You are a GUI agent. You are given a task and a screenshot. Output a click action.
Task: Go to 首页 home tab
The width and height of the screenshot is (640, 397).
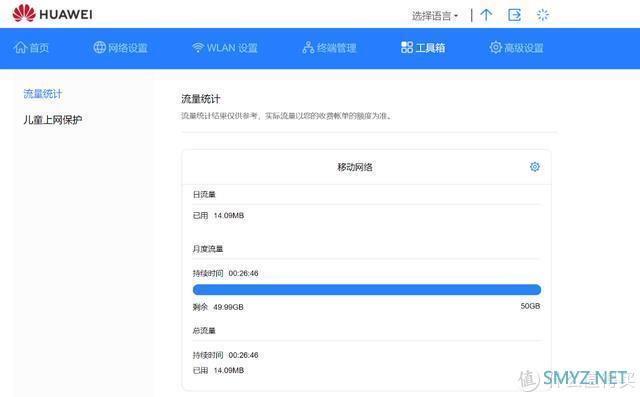pos(31,48)
